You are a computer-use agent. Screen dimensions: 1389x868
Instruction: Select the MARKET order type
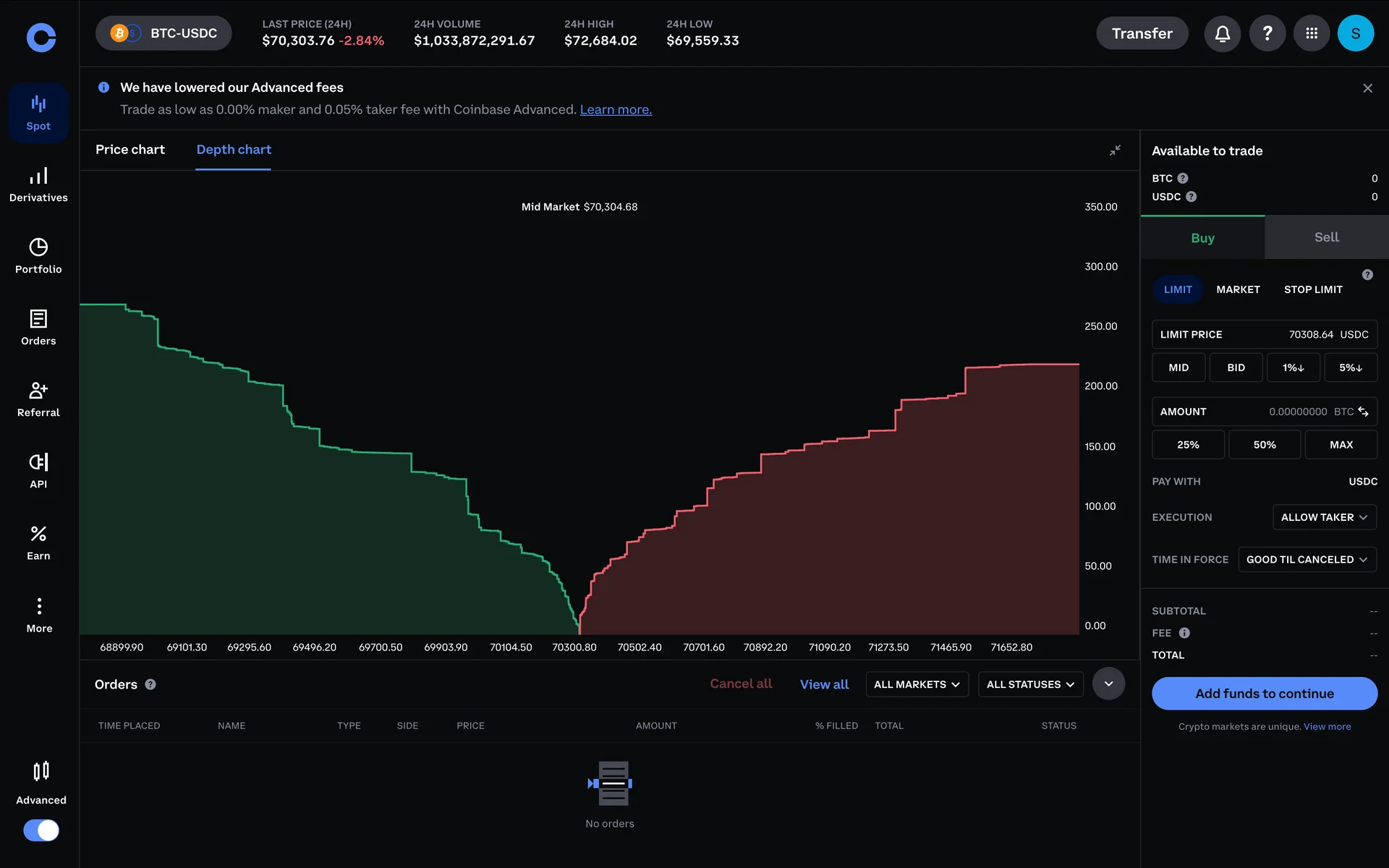click(1238, 289)
